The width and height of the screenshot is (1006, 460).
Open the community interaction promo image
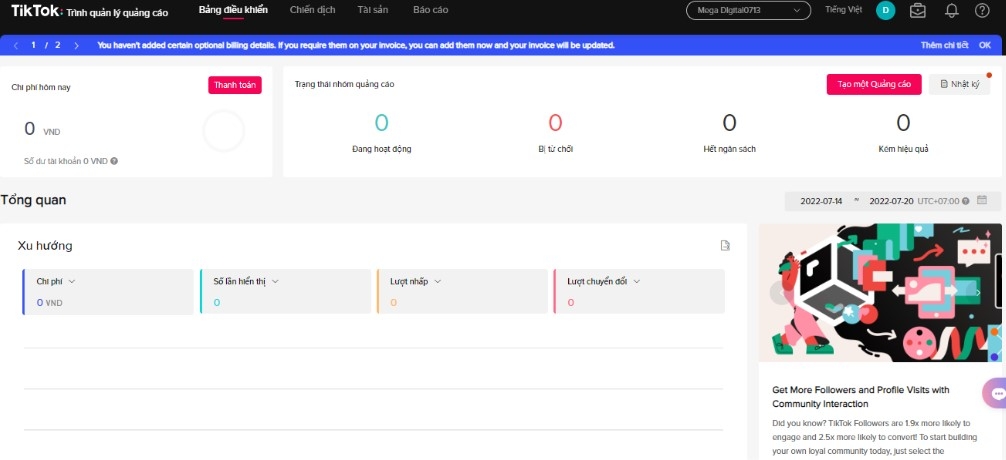880,293
